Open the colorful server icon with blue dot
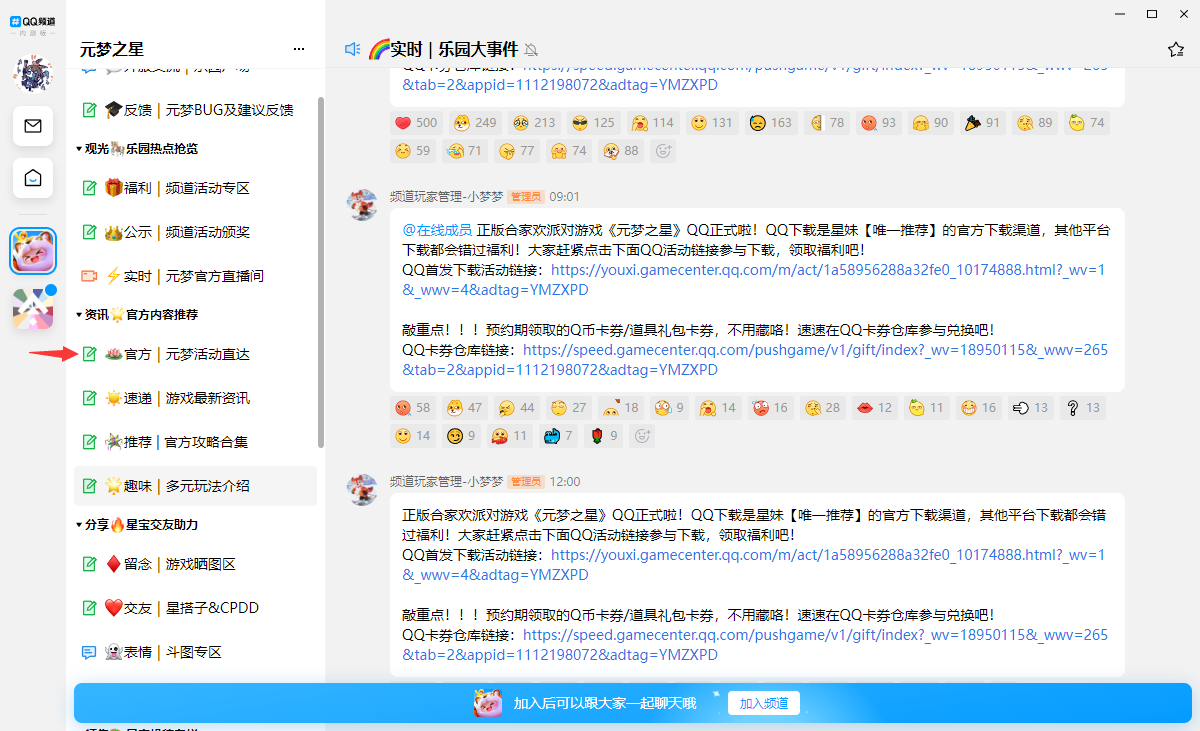The width and height of the screenshot is (1200, 731). tap(33, 310)
